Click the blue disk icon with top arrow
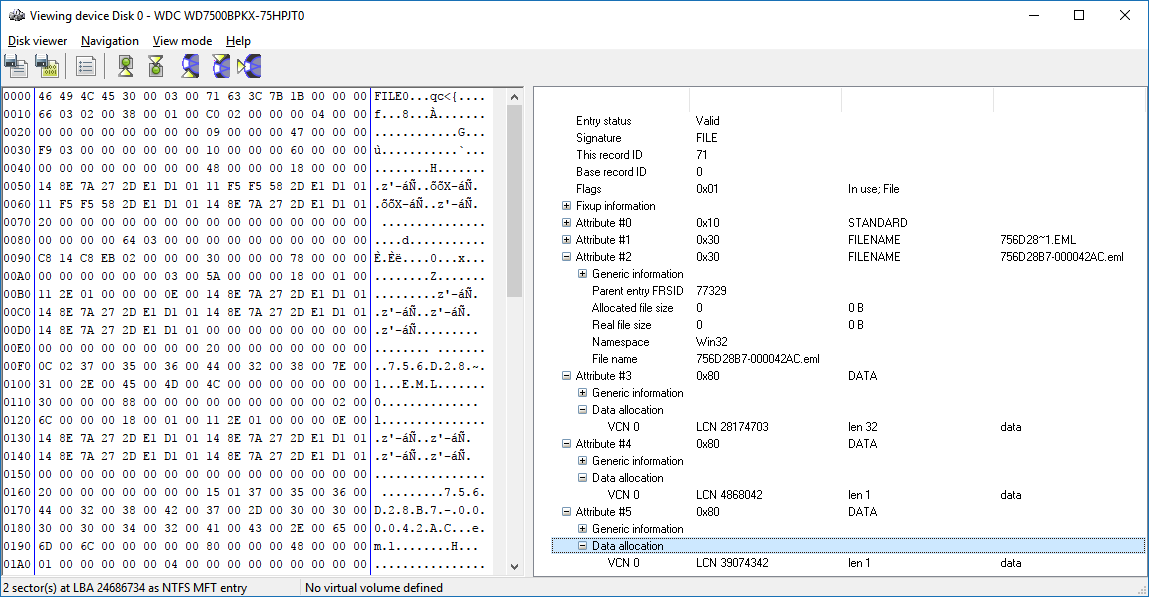This screenshot has width=1149, height=597. click(x=220, y=66)
